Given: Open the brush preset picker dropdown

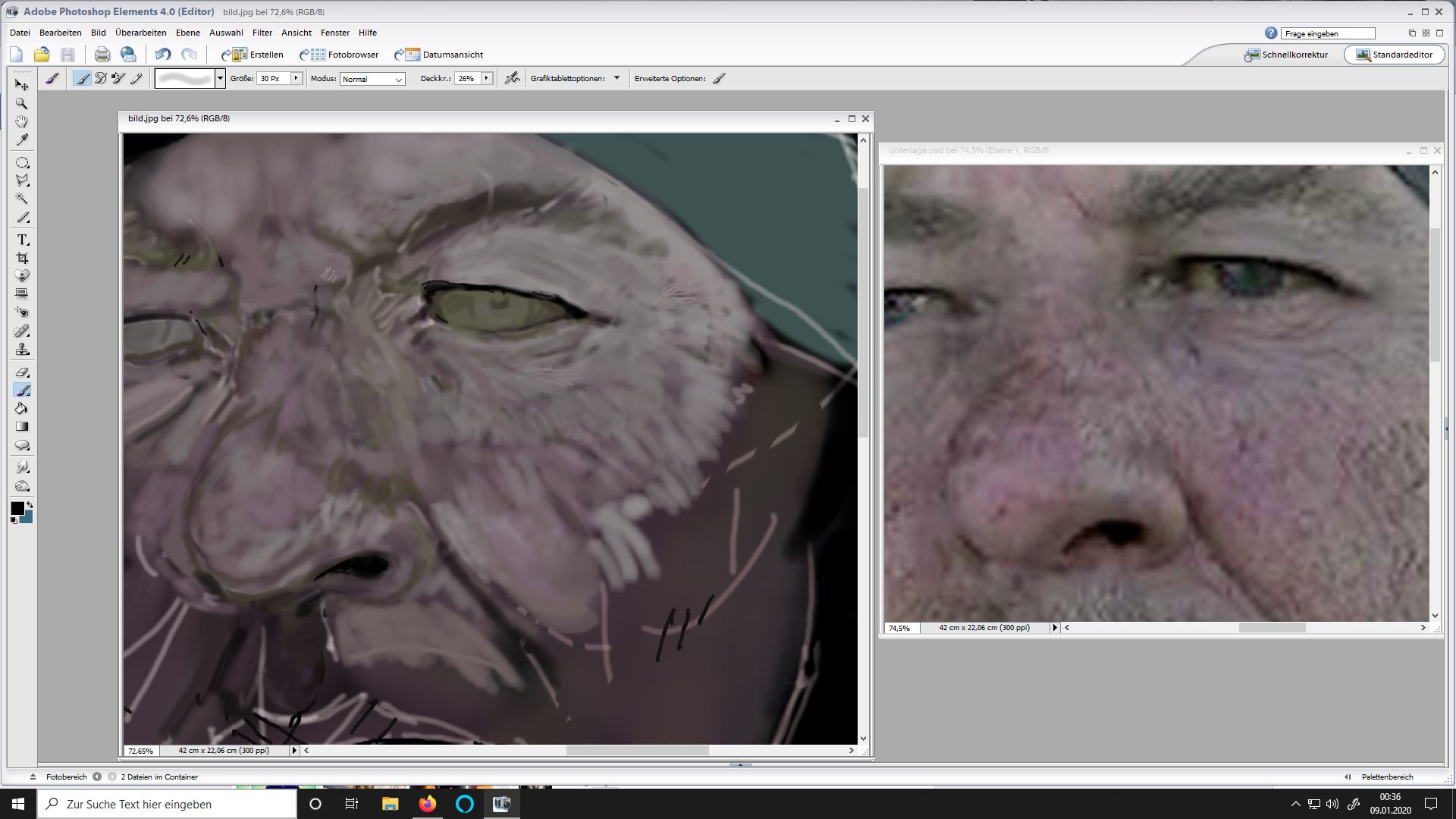Looking at the screenshot, I should coord(220,78).
